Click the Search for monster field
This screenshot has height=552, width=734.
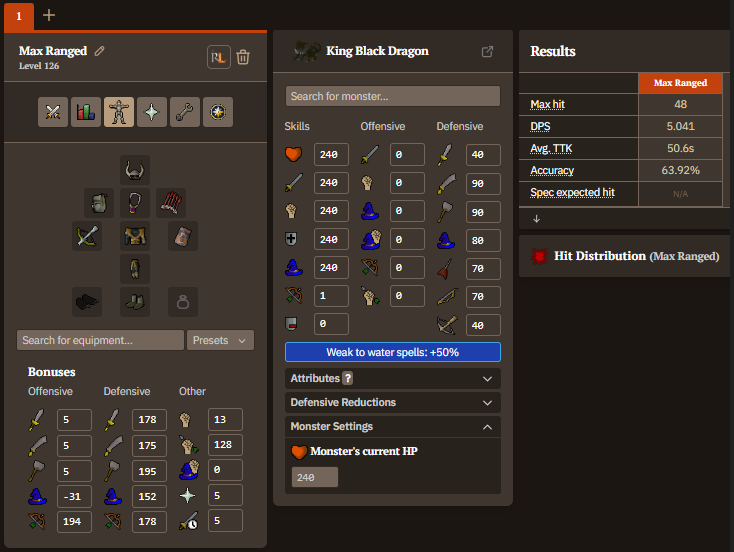click(392, 96)
